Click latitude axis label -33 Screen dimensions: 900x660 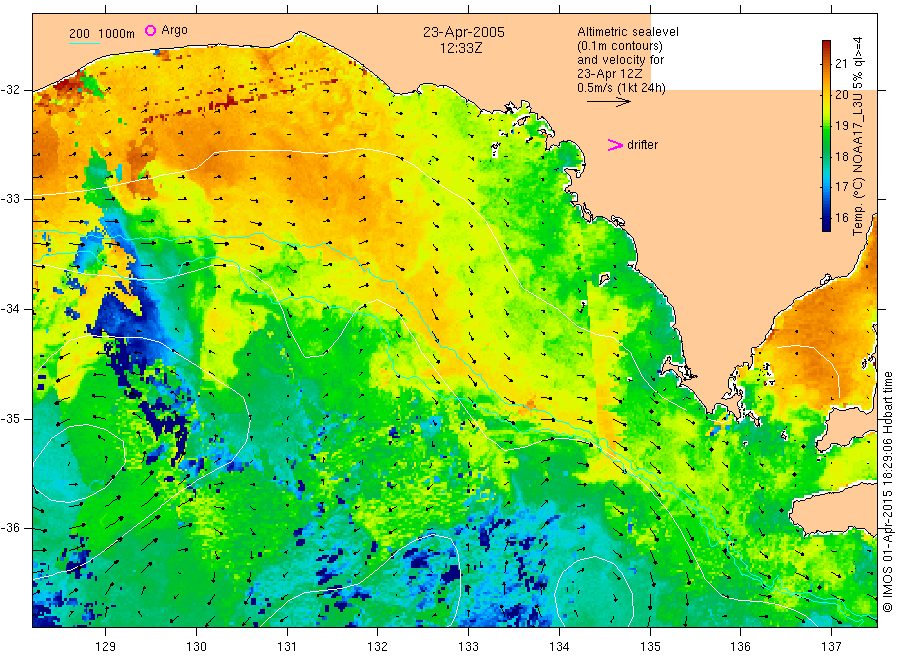[10, 199]
